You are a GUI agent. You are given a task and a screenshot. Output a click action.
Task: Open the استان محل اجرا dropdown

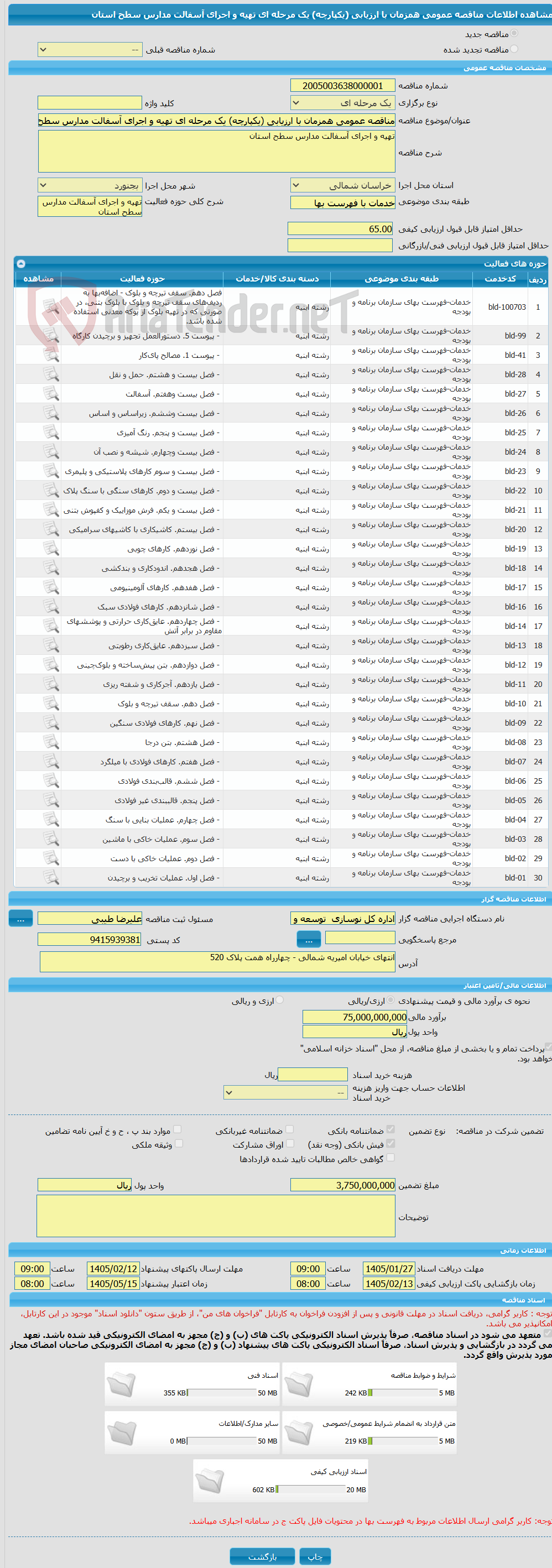[x=342, y=185]
